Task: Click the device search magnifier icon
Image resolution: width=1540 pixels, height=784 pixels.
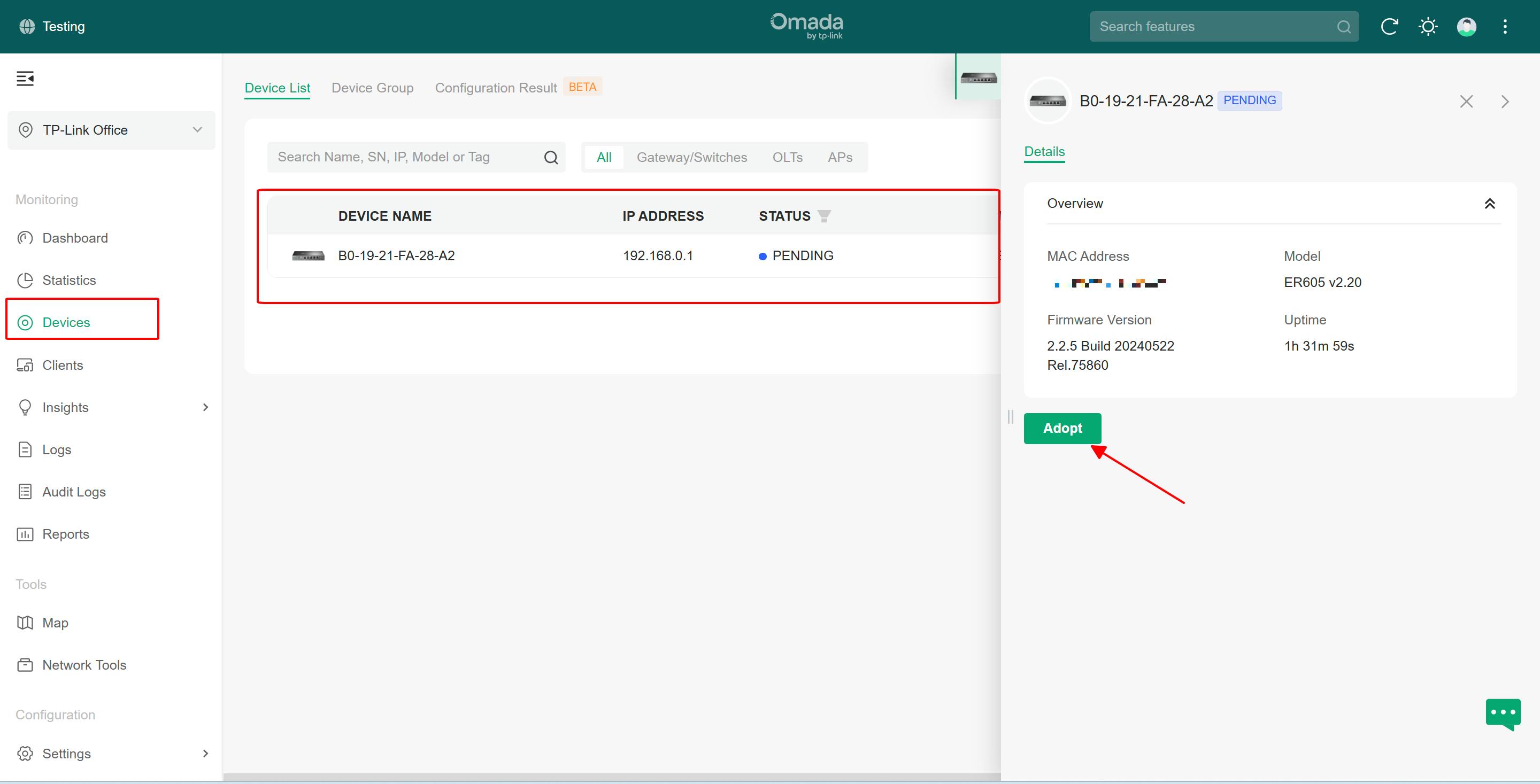Action: [551, 158]
